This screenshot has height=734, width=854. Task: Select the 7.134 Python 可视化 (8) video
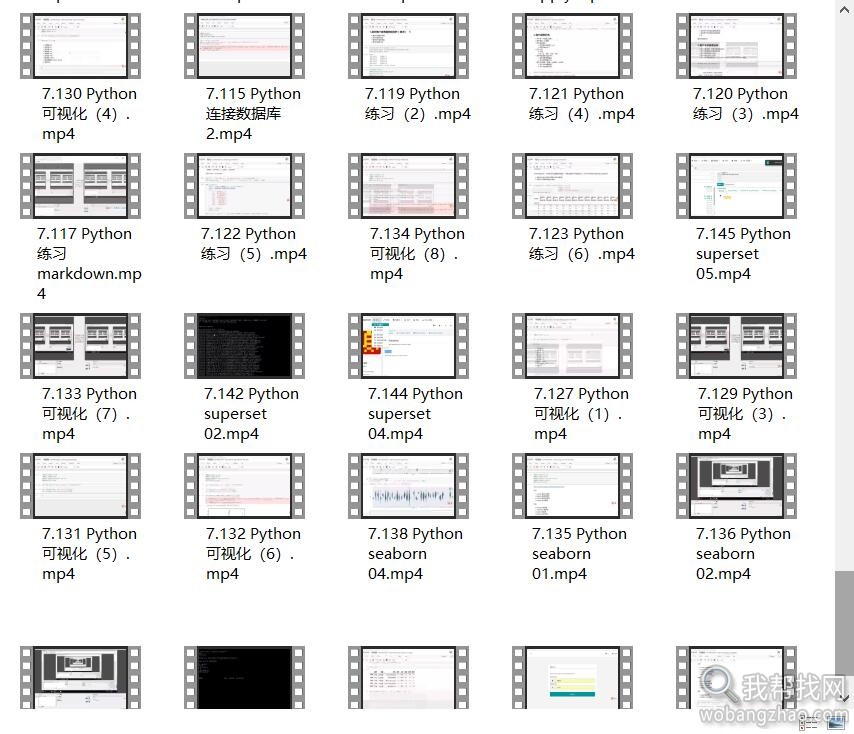[408, 186]
